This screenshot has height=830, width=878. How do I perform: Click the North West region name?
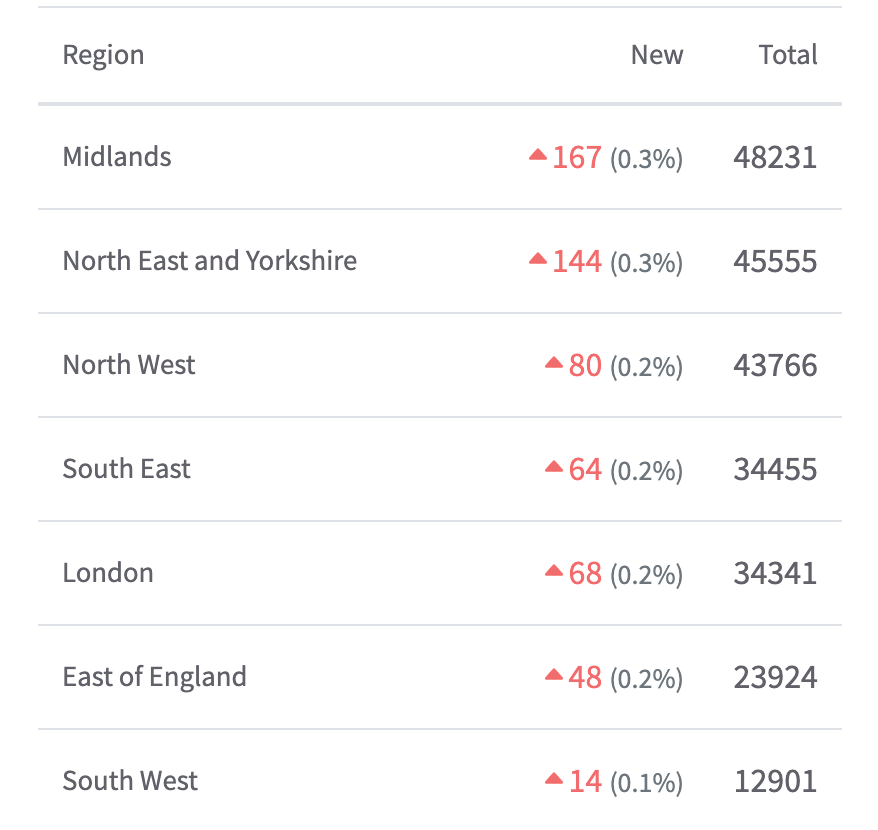pos(129,365)
